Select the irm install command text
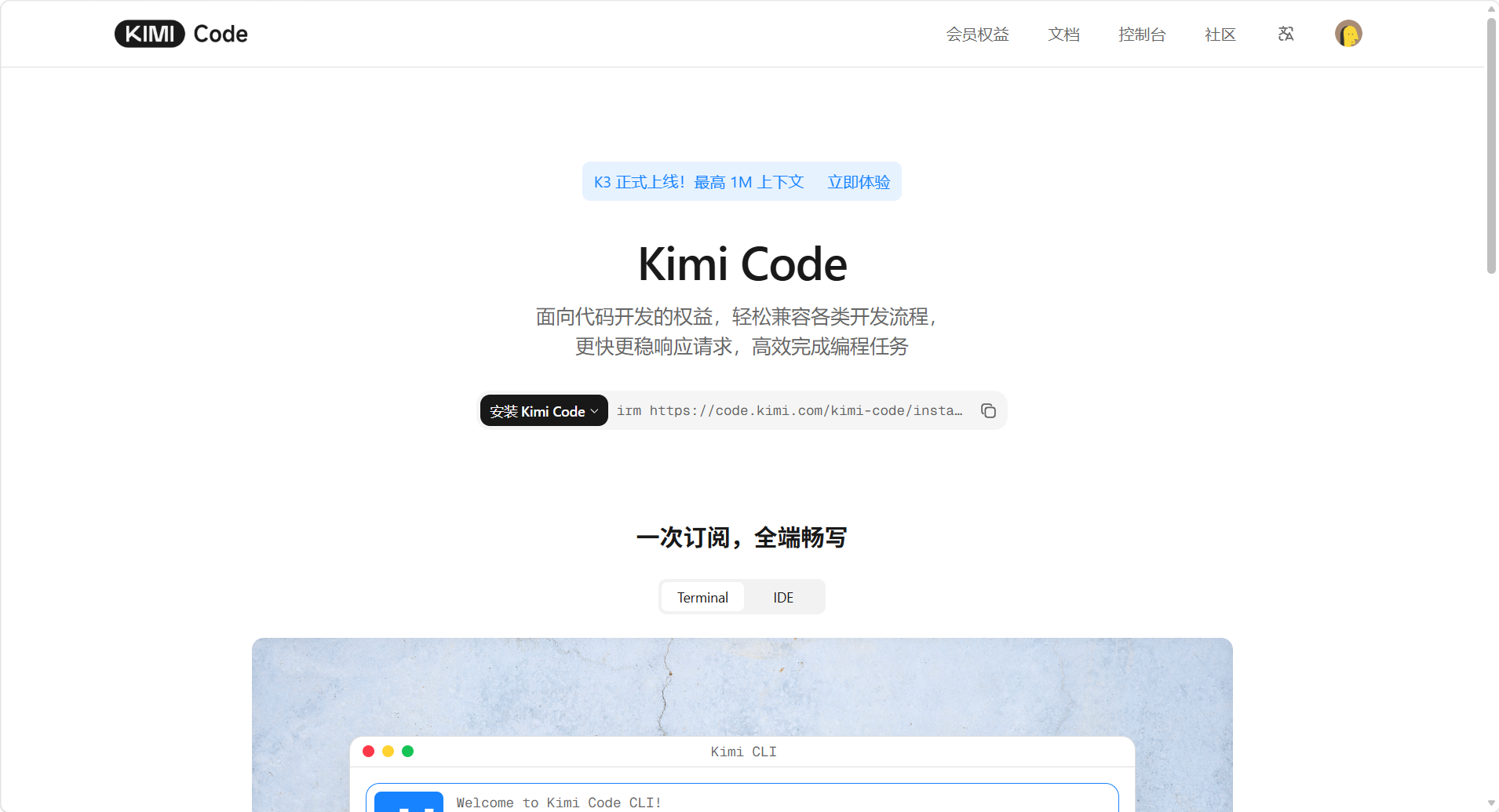 pyautogui.click(x=790, y=410)
